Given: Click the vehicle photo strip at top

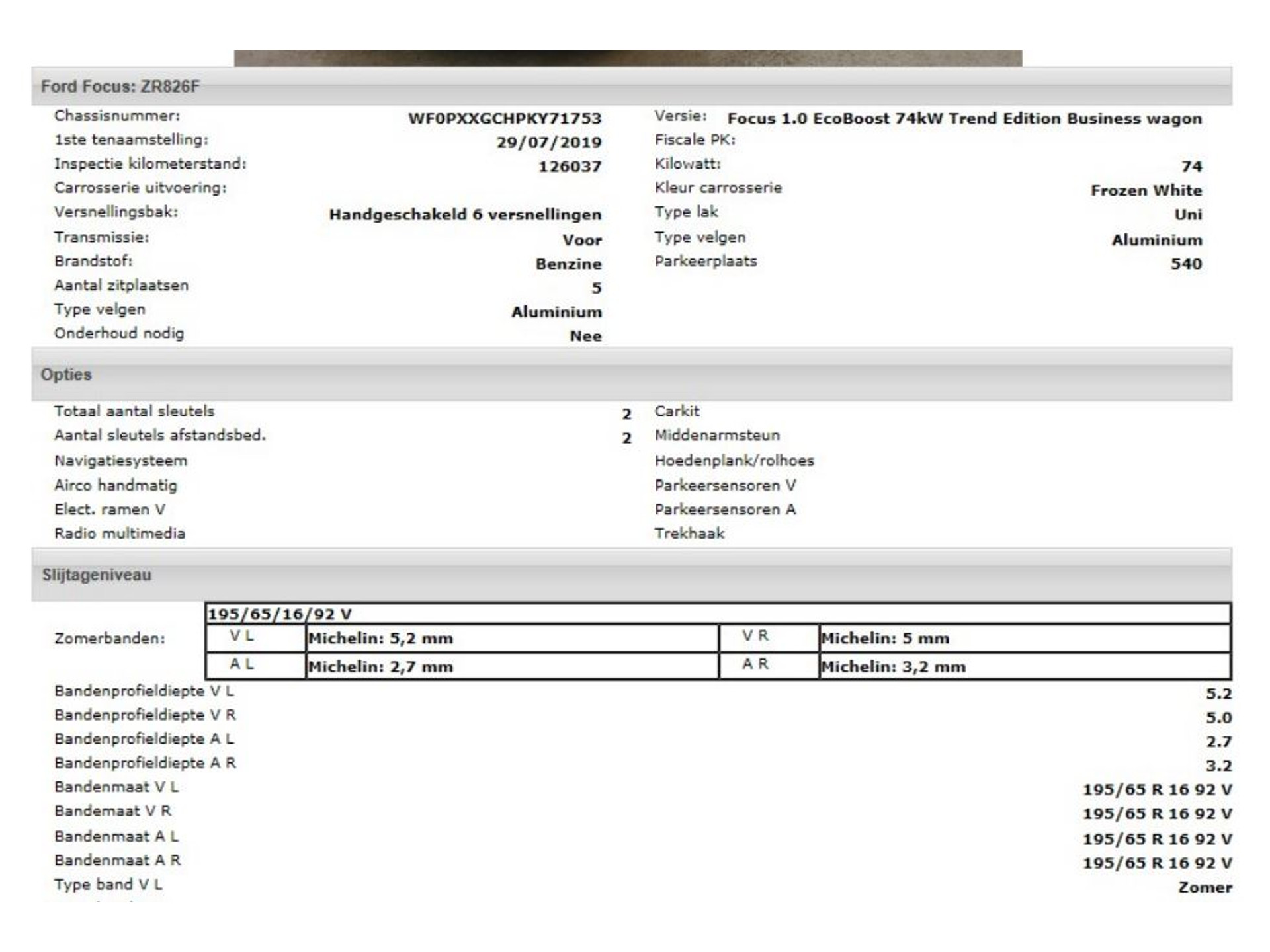Looking at the screenshot, I should click(x=628, y=58).
